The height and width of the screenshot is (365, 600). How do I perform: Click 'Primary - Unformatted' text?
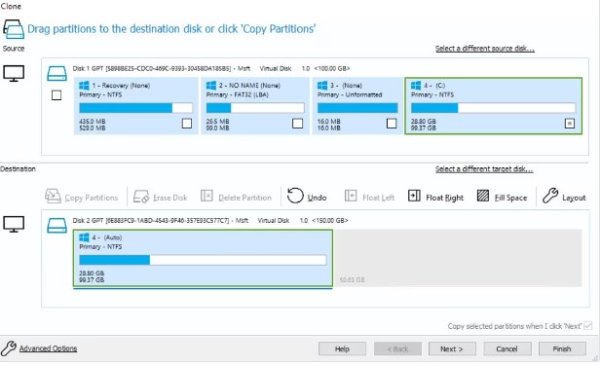coord(349,95)
